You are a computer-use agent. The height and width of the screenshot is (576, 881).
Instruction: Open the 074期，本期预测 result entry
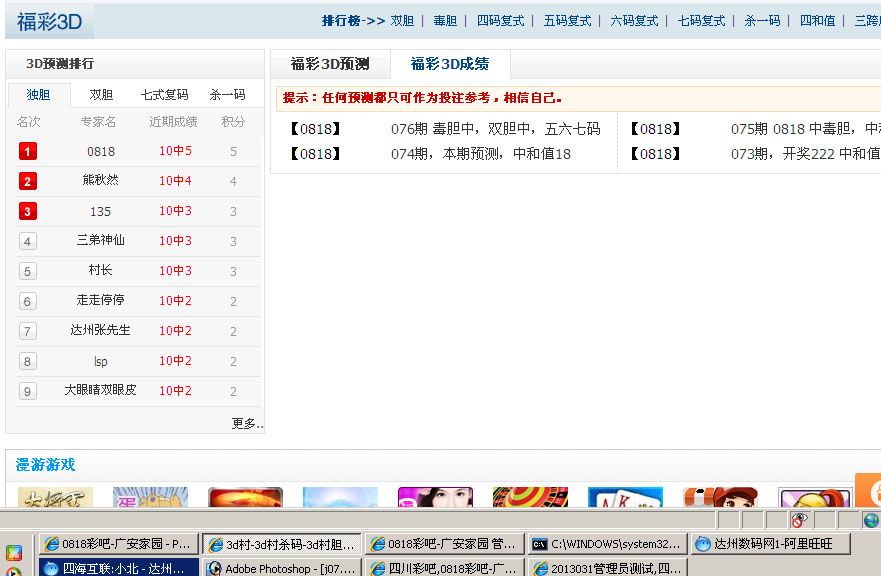click(481, 154)
